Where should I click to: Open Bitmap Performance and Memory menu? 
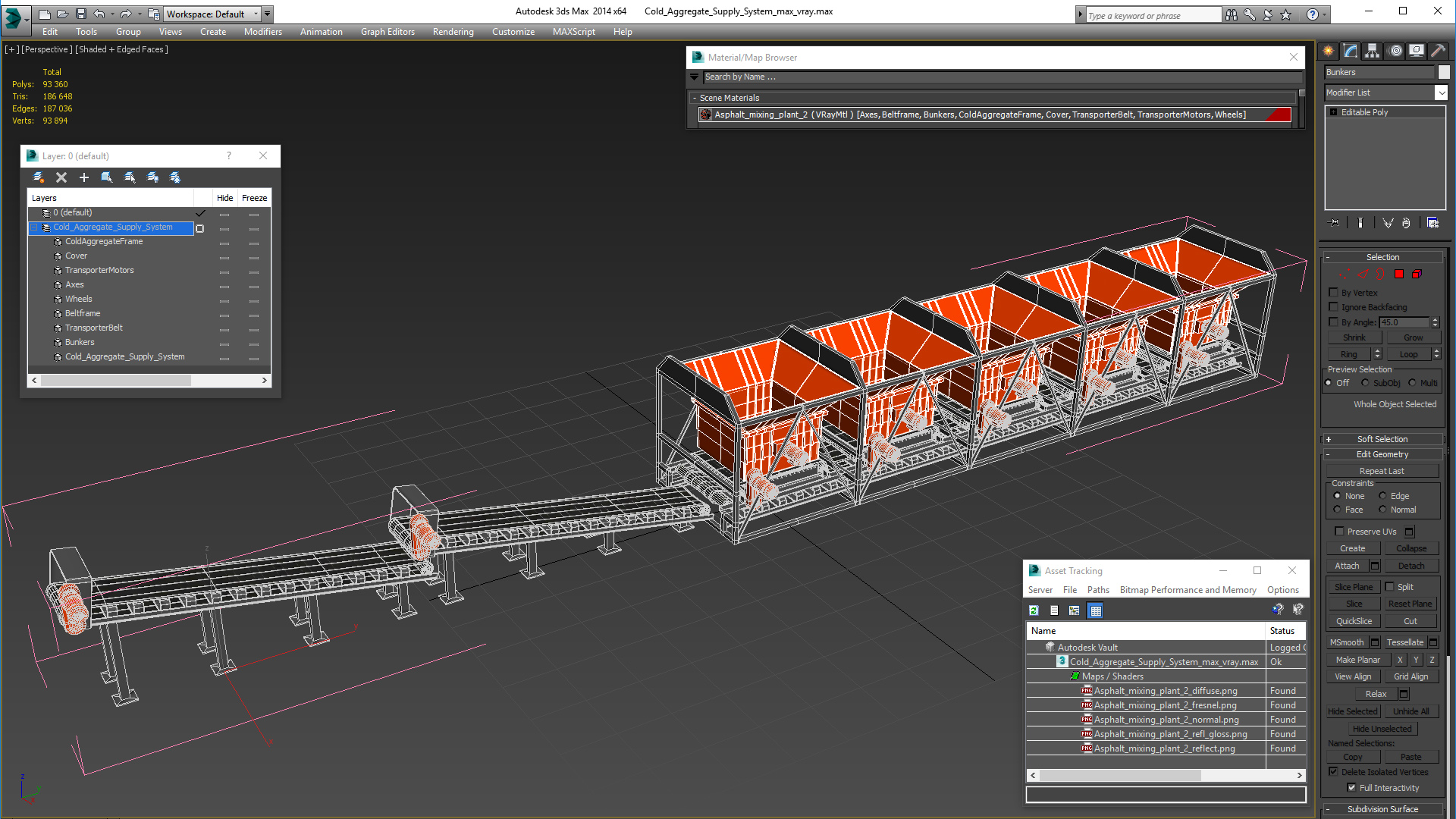(x=1188, y=590)
